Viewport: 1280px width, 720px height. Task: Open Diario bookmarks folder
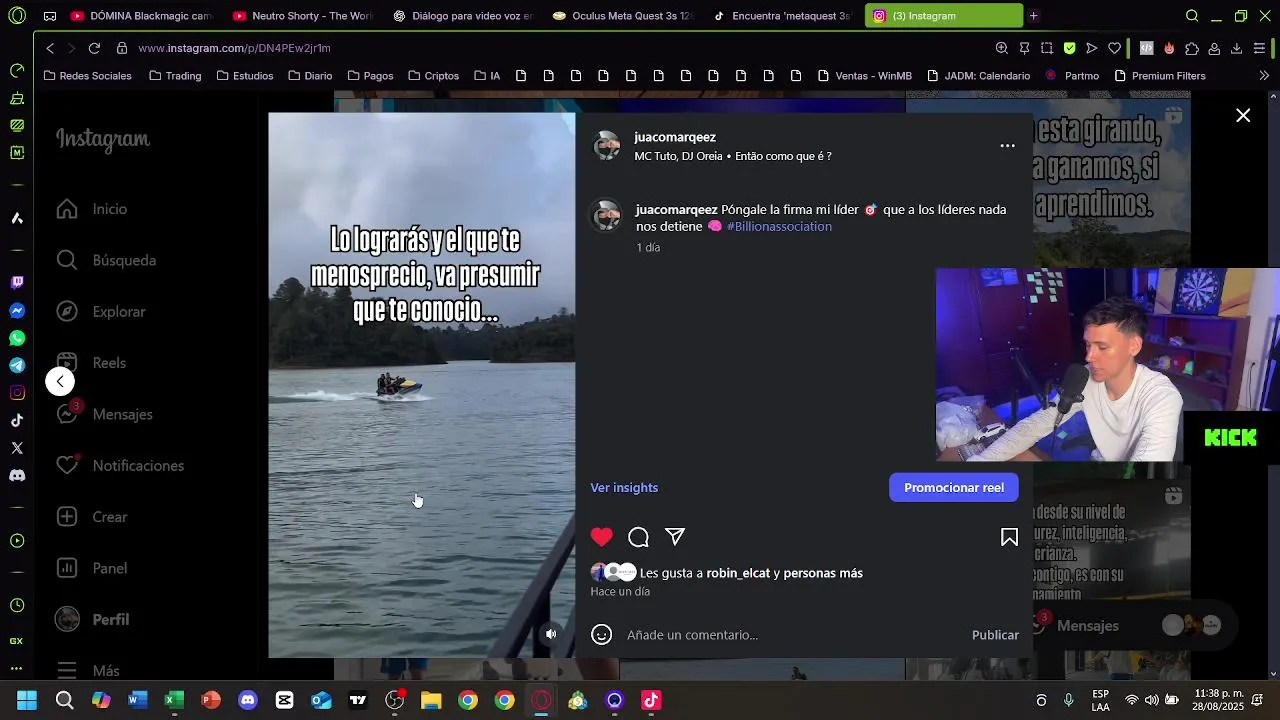pos(310,76)
